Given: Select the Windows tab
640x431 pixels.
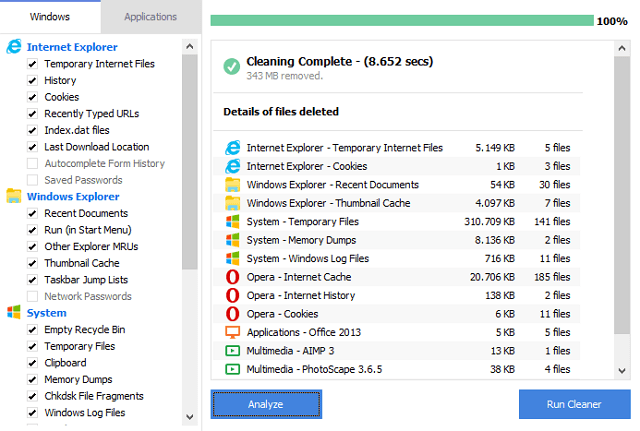Looking at the screenshot, I should 50,17.
